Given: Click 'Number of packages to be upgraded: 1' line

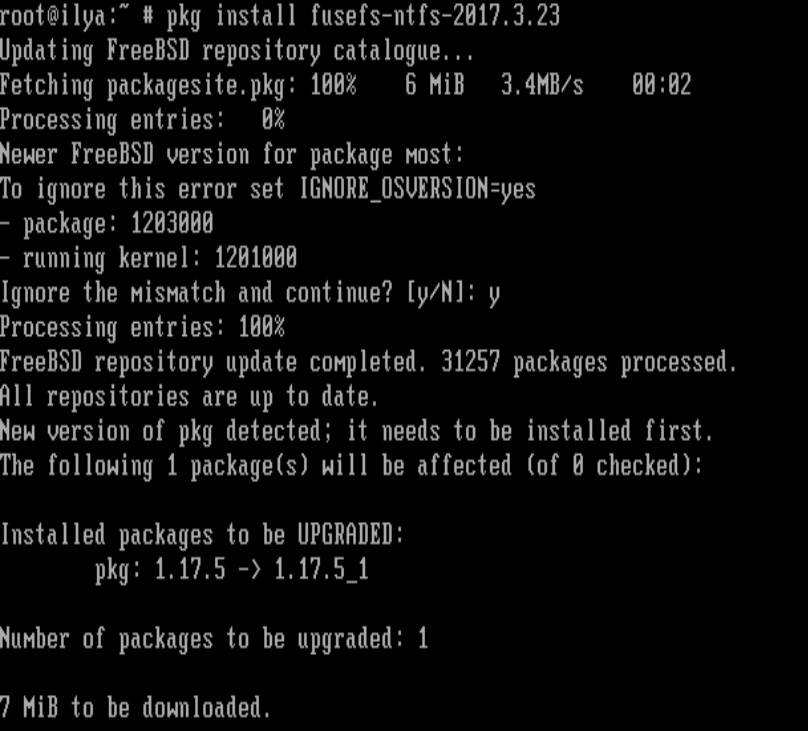Looking at the screenshot, I should [214, 639].
